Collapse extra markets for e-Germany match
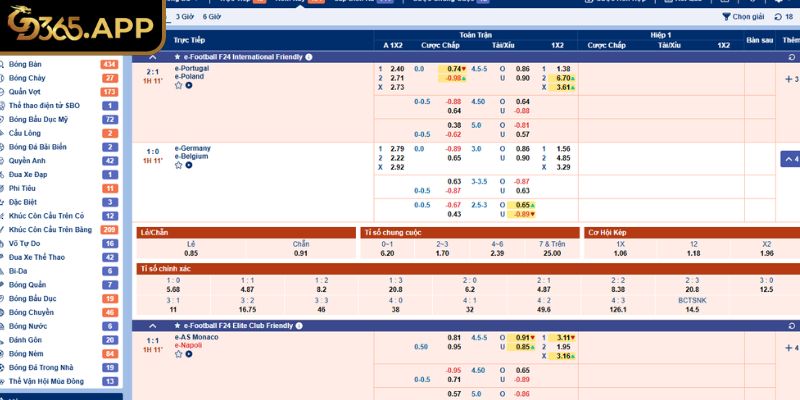The width and height of the screenshot is (800, 400). [x=789, y=159]
